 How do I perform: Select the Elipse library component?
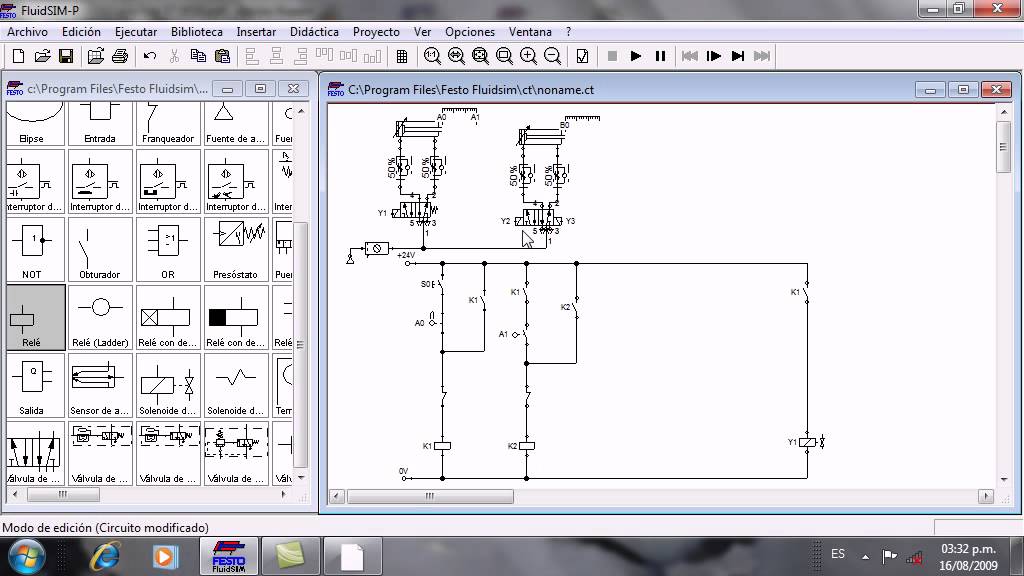tap(36, 124)
